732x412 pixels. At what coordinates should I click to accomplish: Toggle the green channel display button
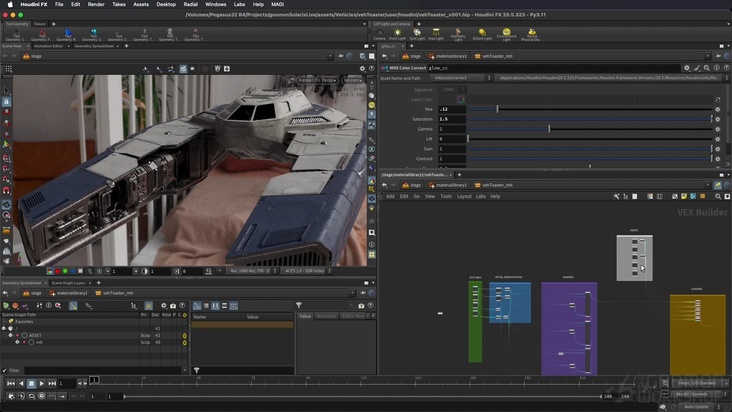[65, 271]
